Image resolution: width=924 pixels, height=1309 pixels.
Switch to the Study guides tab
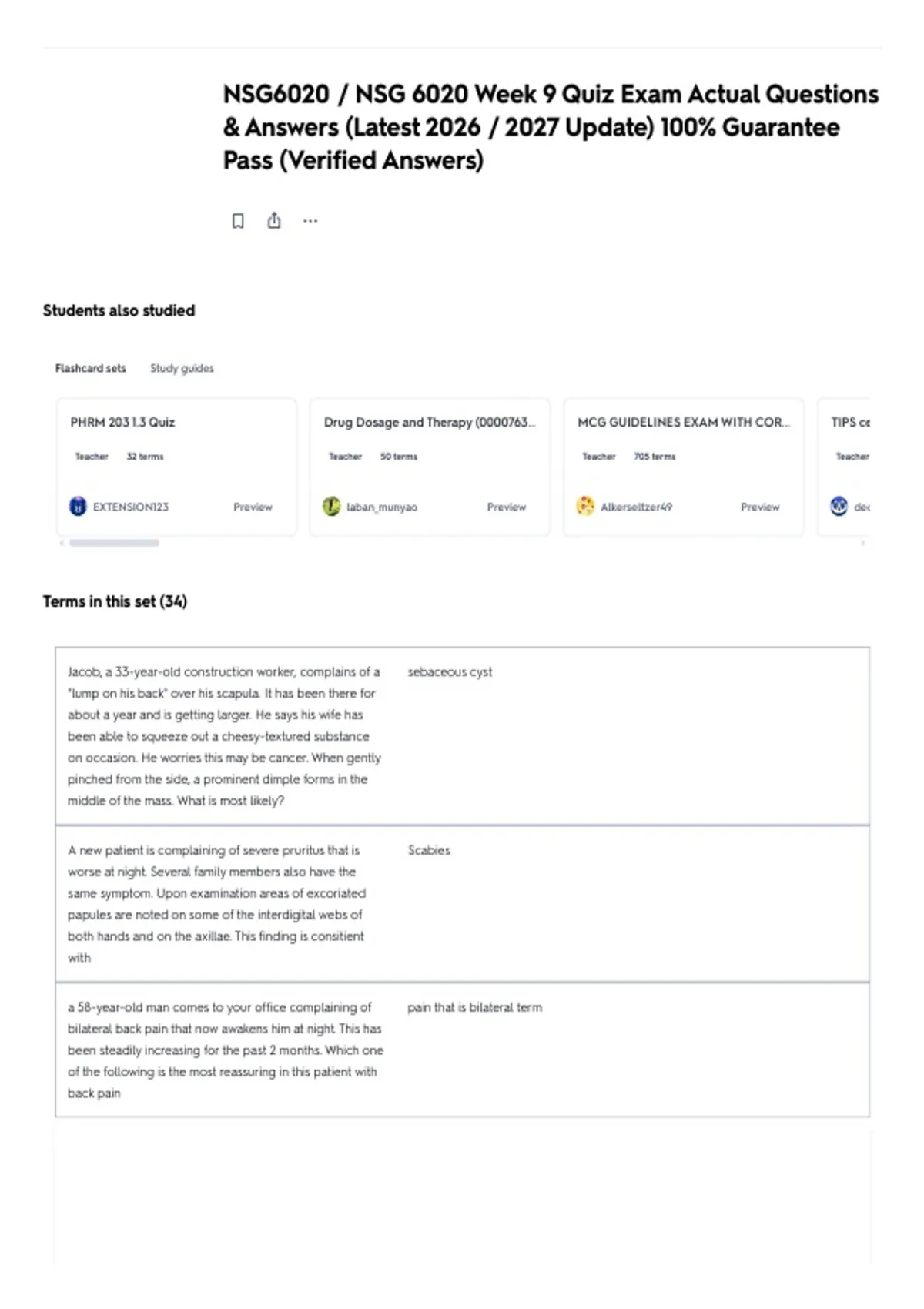182,369
